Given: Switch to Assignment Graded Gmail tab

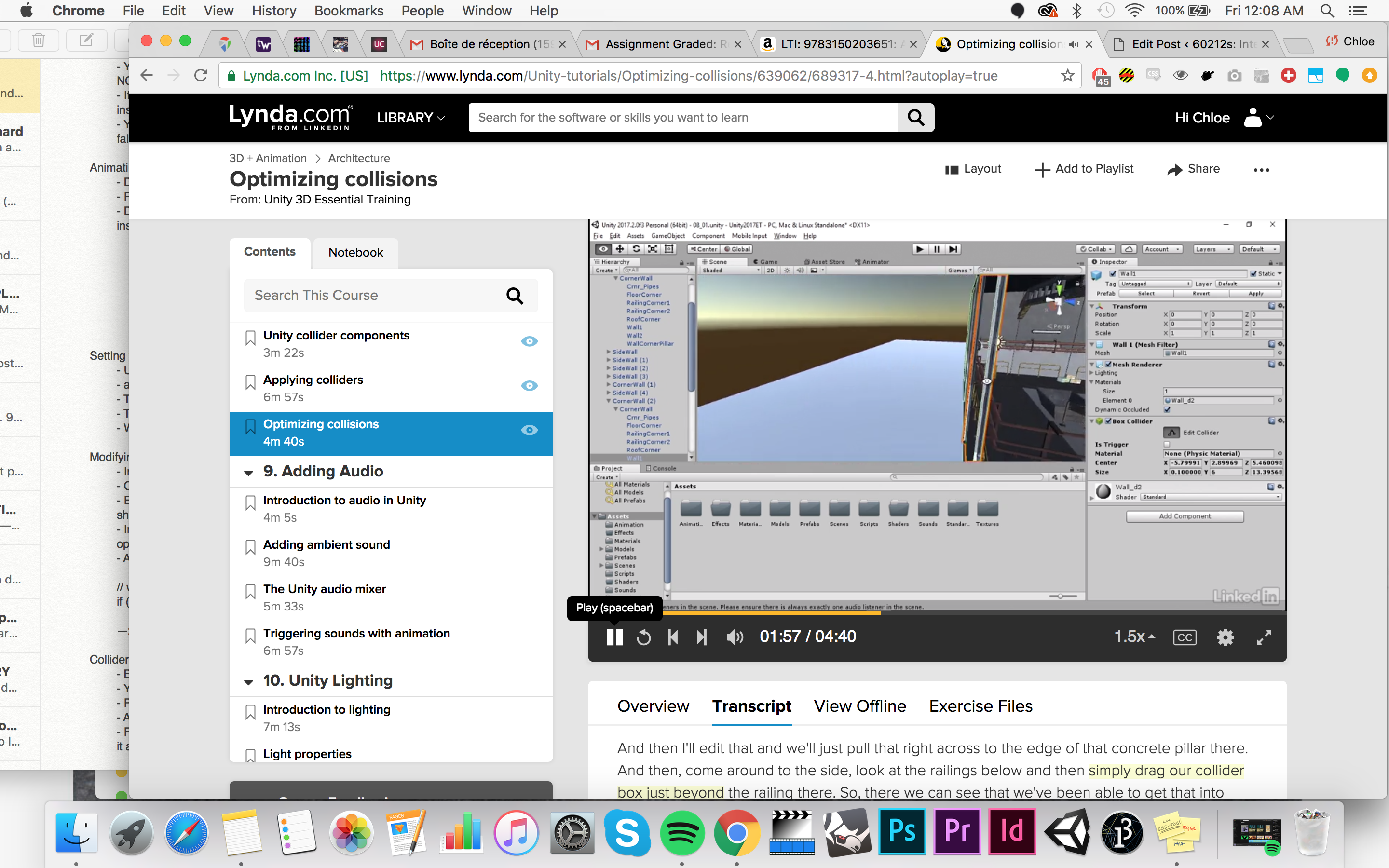Looking at the screenshot, I should [664, 44].
